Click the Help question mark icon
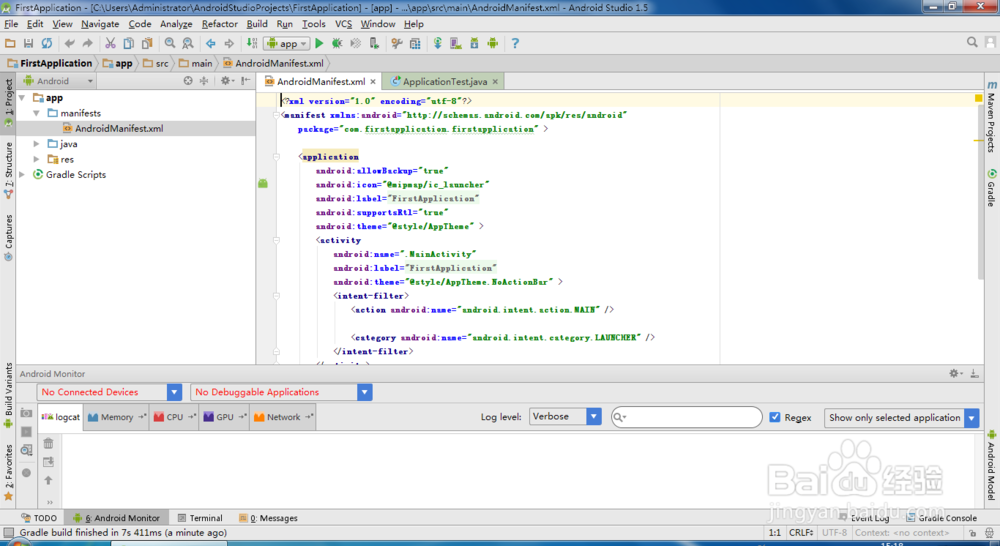The image size is (1000, 546). 515,43
